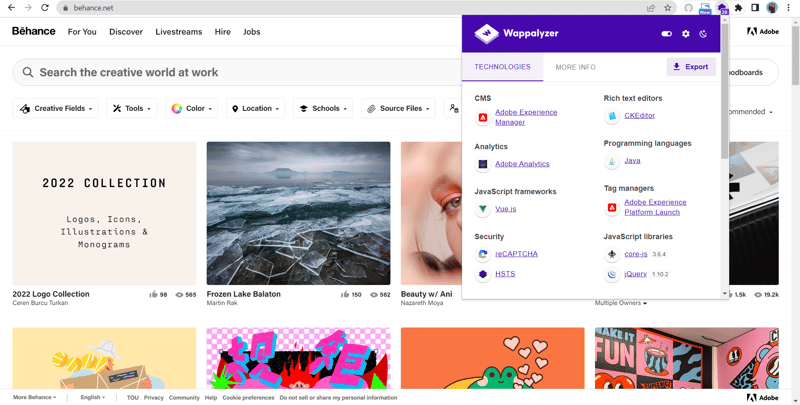This screenshot has width=800, height=405.
Task: Toggle the Wappalyzer enable switch
Action: pos(666,34)
